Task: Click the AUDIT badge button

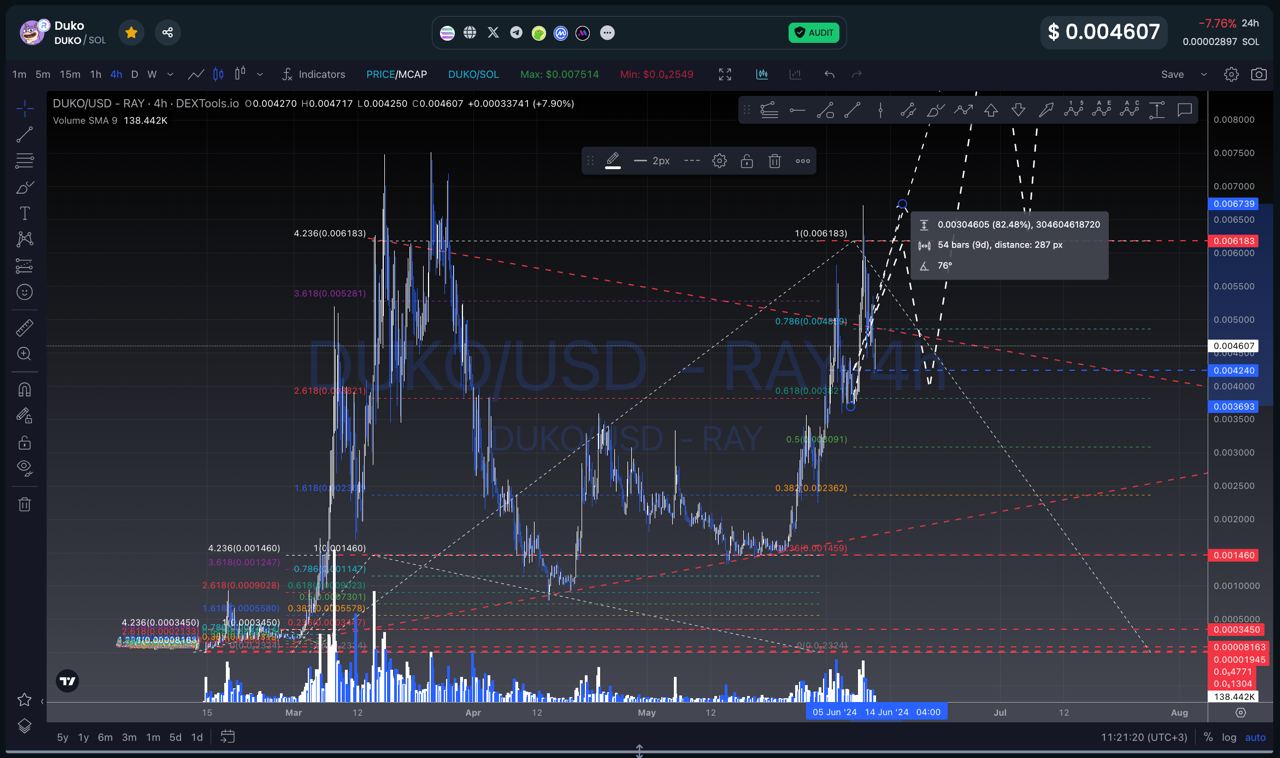Action: [x=814, y=33]
